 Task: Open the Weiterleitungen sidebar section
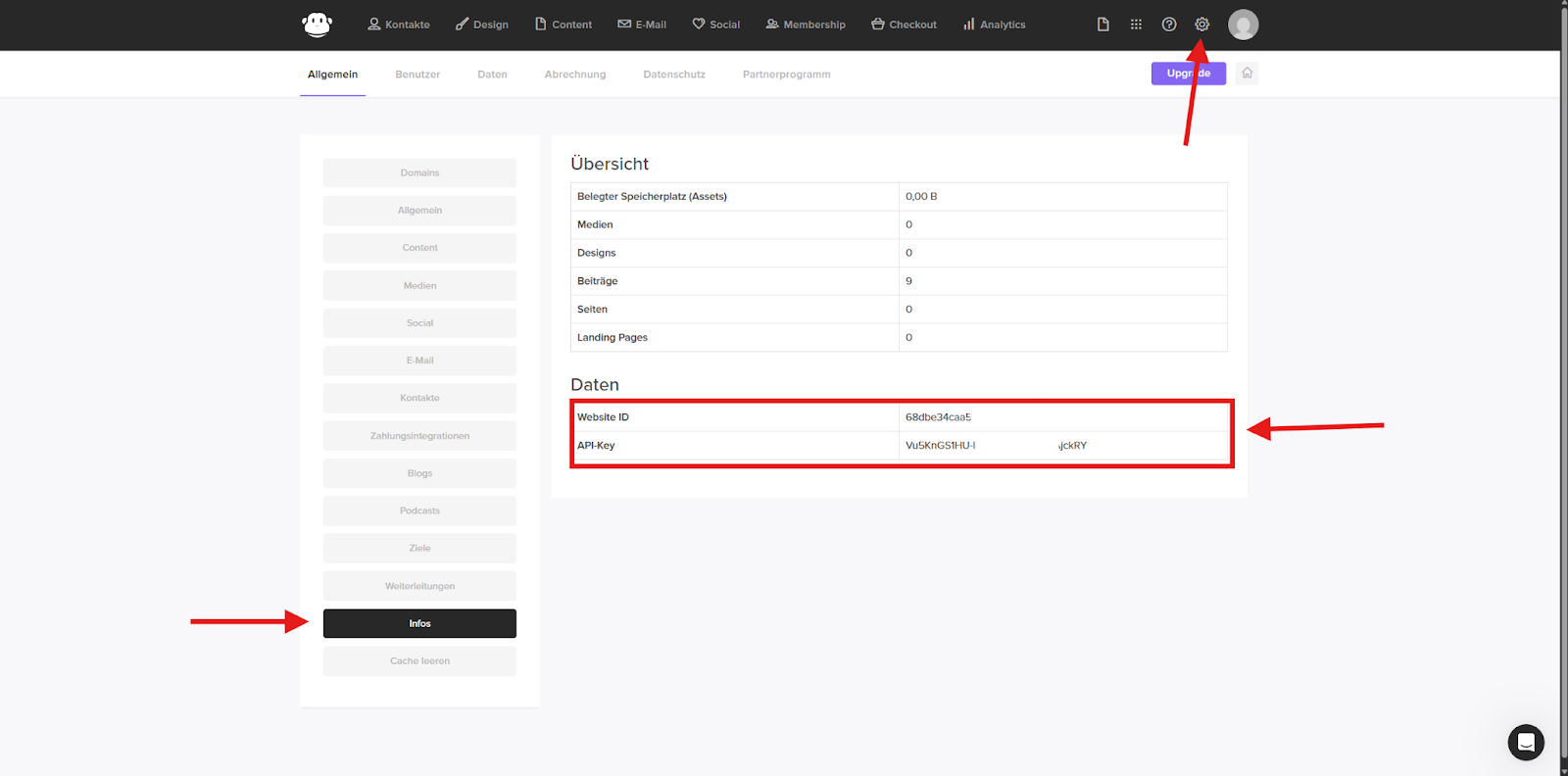tap(419, 586)
